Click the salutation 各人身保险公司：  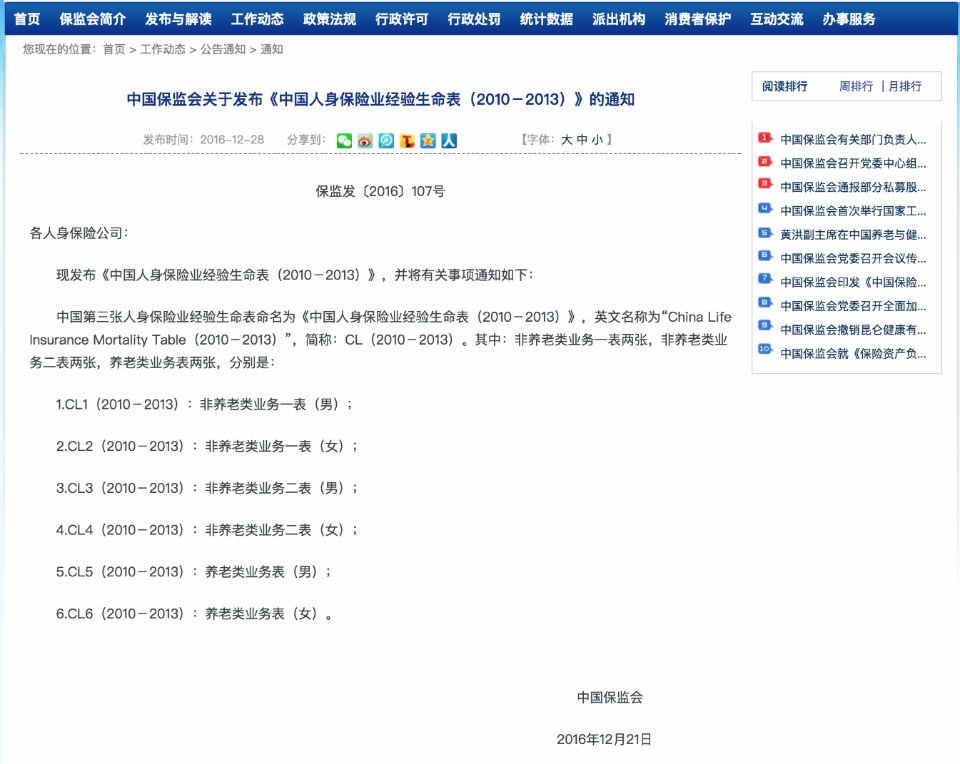coord(79,233)
